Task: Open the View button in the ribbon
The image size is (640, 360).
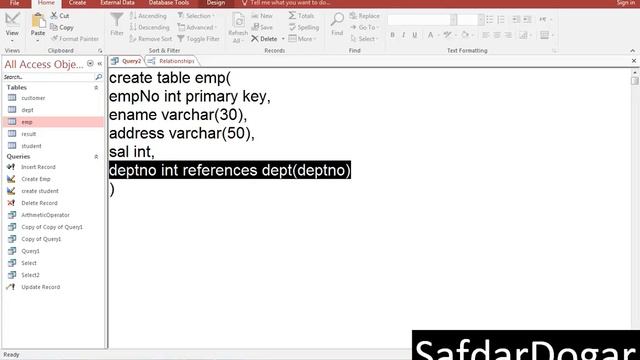Action: 12,26
